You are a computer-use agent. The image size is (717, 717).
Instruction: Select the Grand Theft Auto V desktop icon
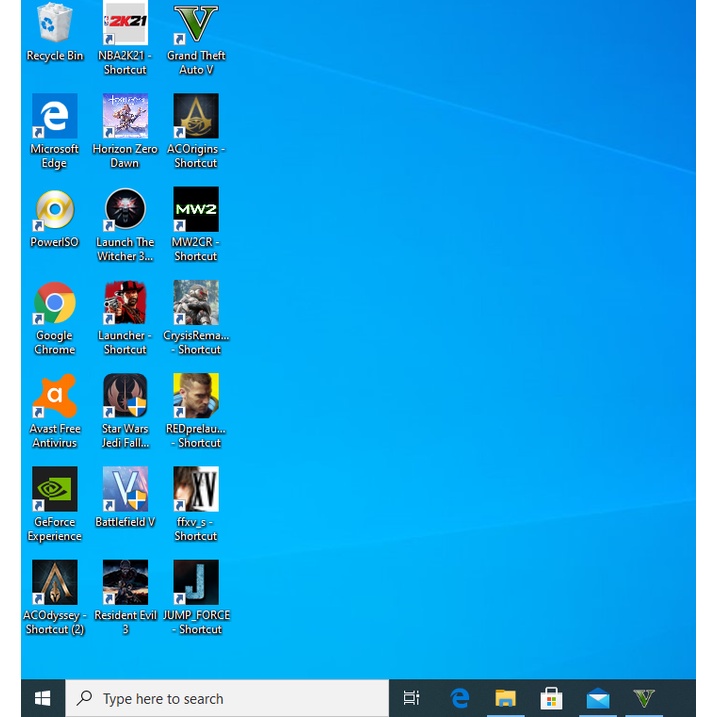[196, 25]
